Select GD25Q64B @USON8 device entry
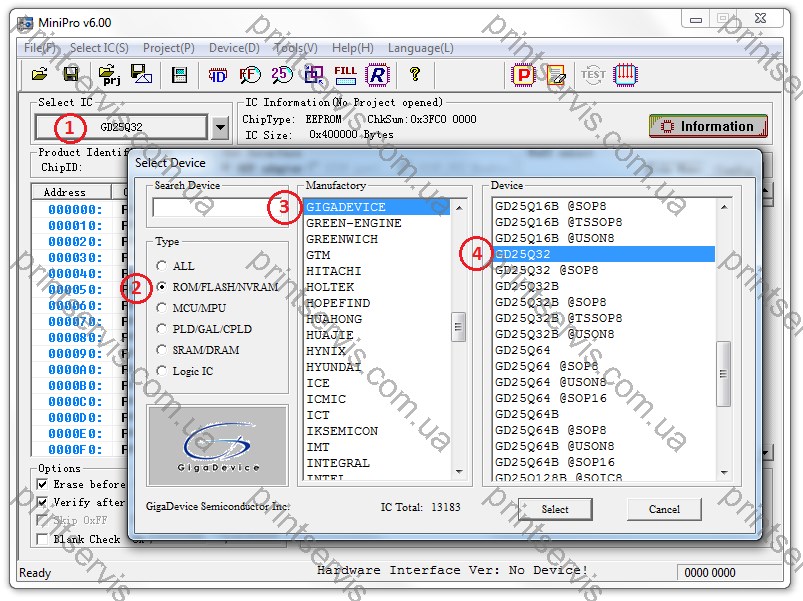 [x=604, y=446]
